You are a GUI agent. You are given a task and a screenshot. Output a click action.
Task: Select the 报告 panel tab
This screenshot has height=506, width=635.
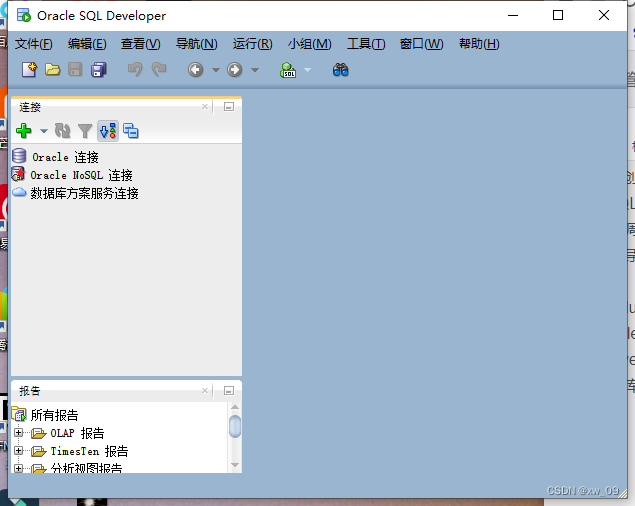pyautogui.click(x=30, y=391)
